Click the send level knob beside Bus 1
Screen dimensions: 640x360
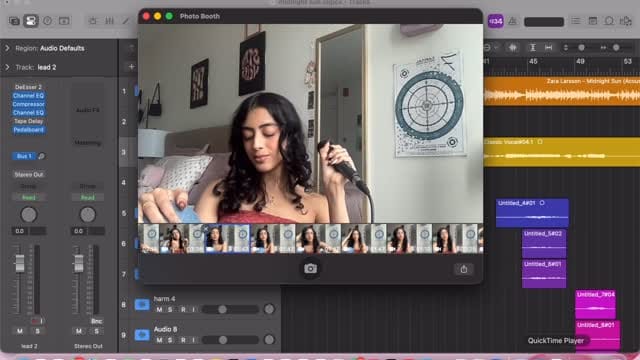click(x=41, y=156)
